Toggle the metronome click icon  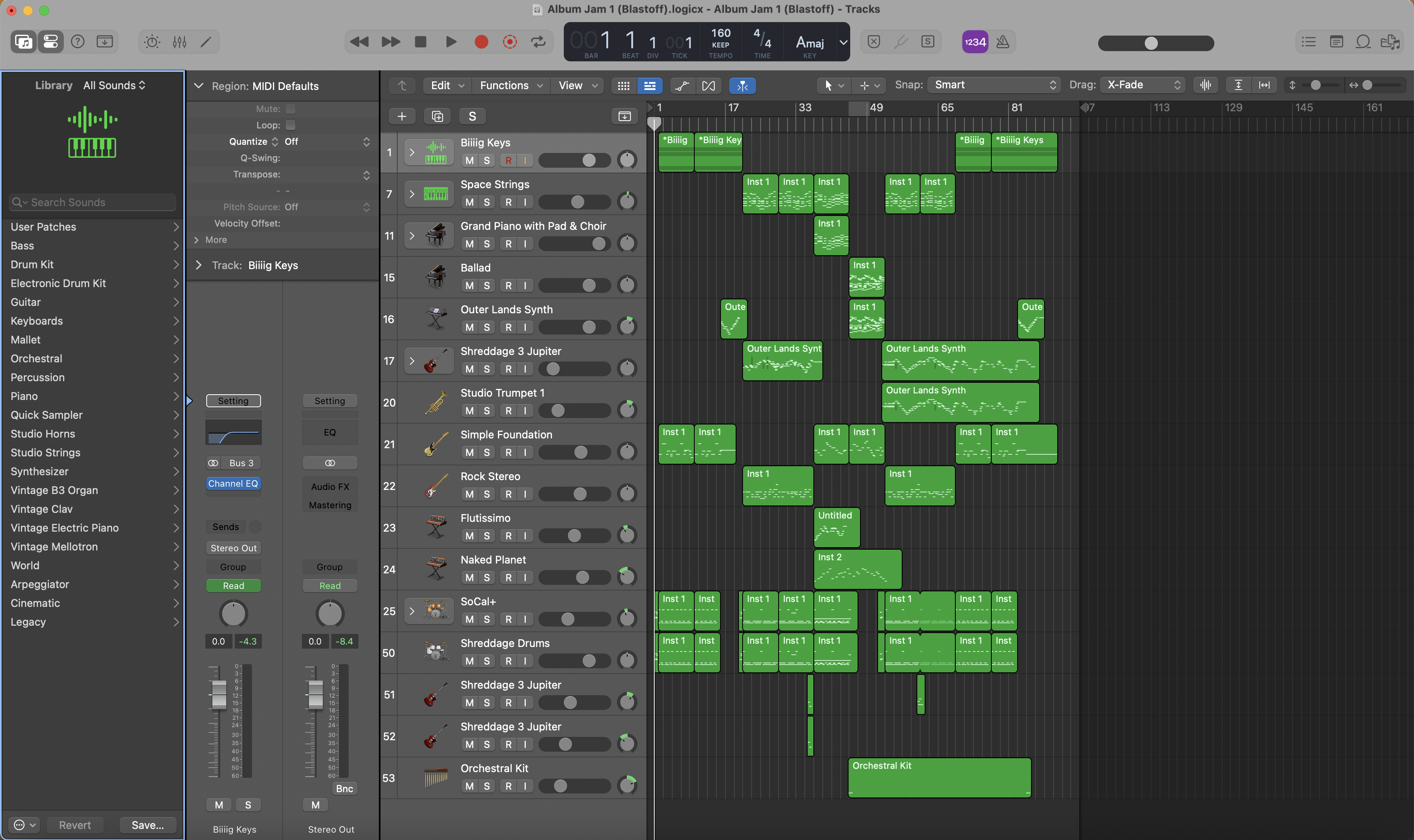[1002, 42]
